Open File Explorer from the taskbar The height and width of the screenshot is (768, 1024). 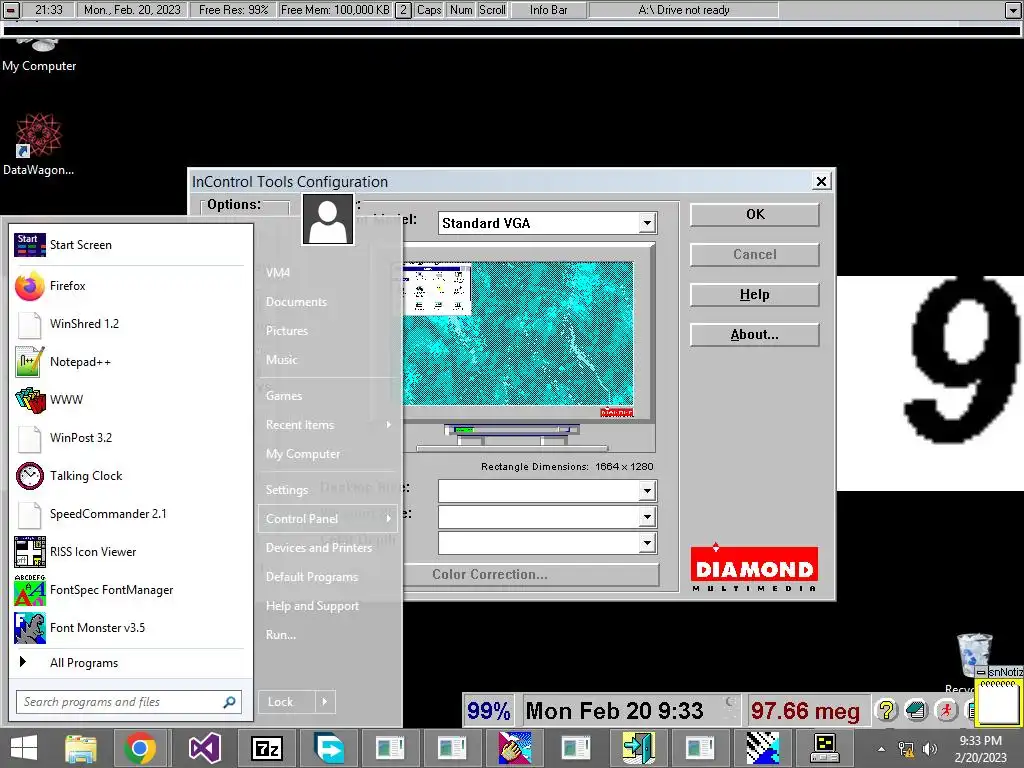(80, 748)
